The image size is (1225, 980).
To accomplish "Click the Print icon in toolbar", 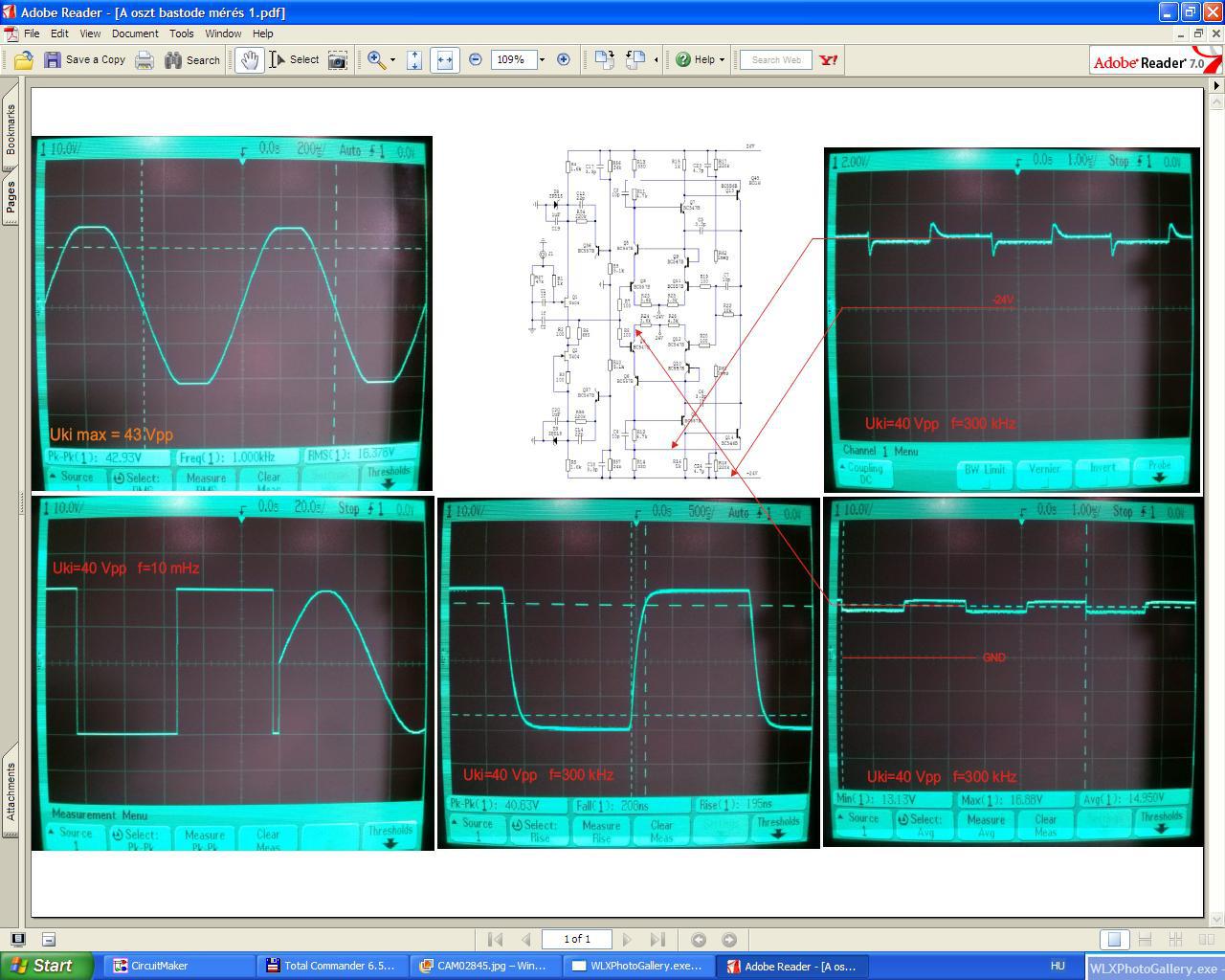I will pos(145,60).
